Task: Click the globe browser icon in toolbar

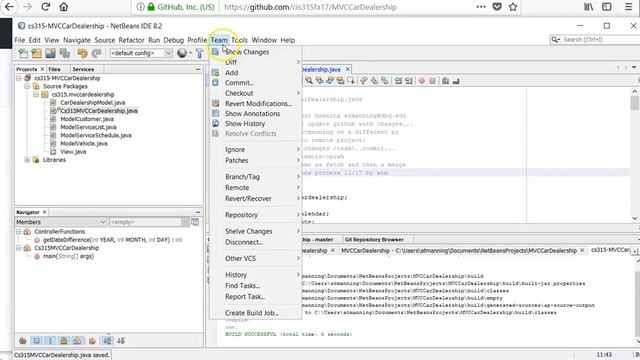Action: 182,53
